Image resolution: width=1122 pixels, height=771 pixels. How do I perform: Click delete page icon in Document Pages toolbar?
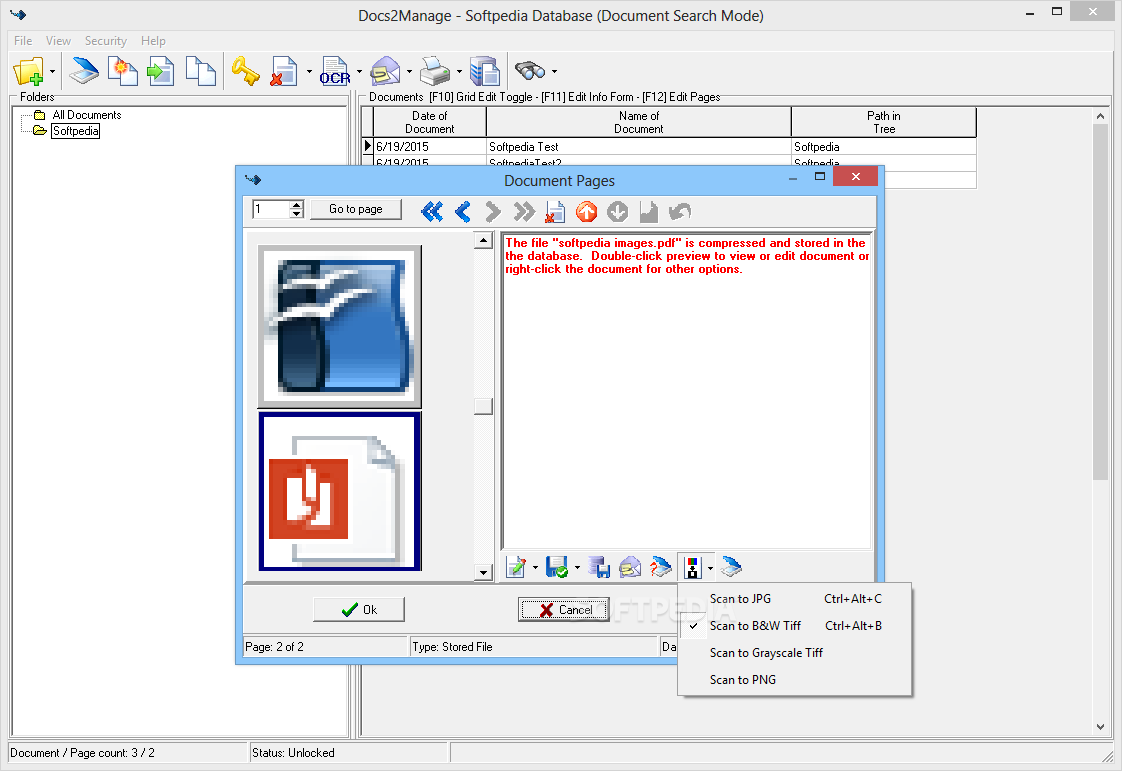[555, 211]
